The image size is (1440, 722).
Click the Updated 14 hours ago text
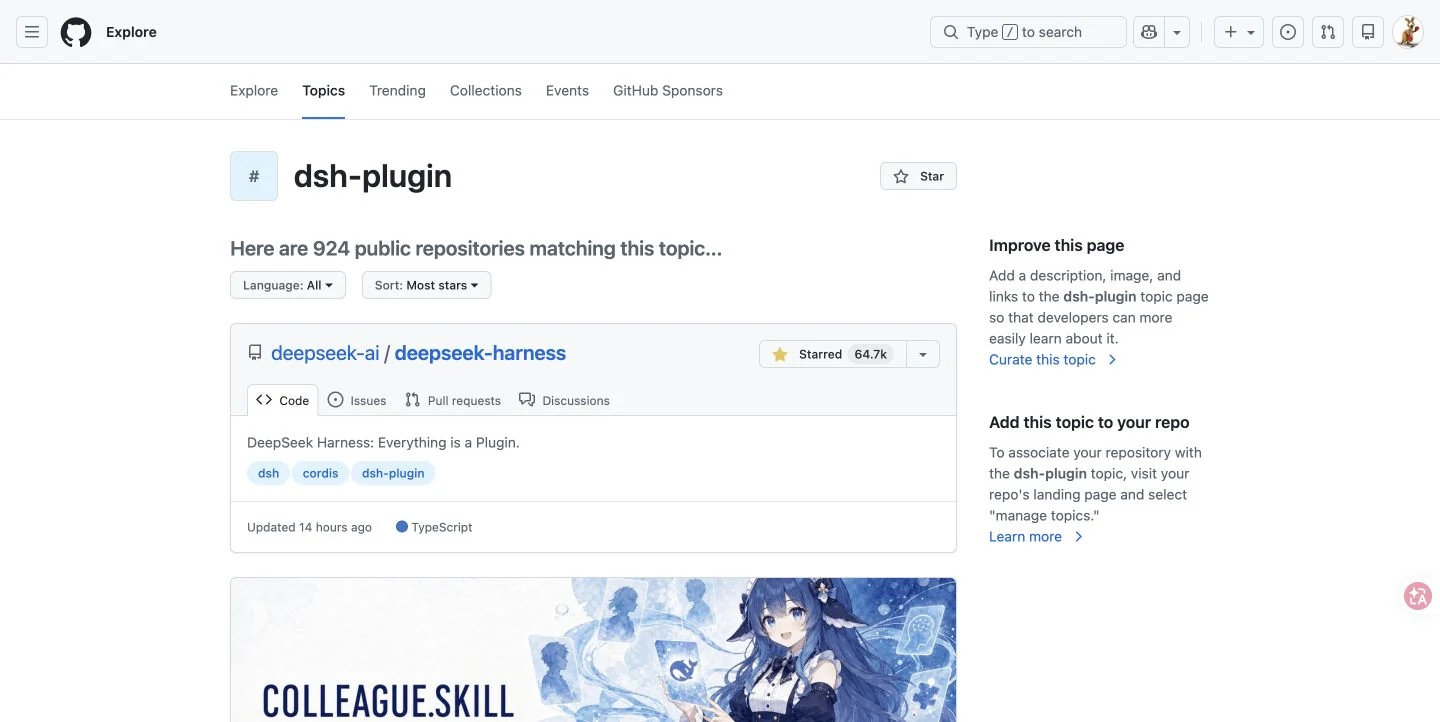309,527
